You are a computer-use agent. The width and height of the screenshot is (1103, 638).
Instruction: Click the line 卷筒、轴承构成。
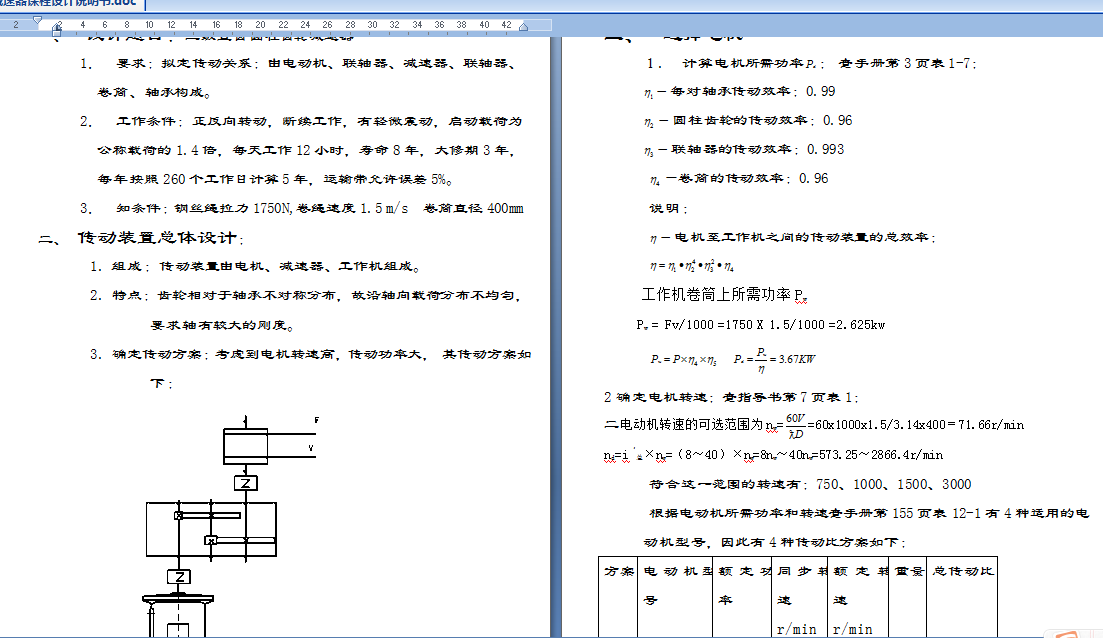pos(154,92)
